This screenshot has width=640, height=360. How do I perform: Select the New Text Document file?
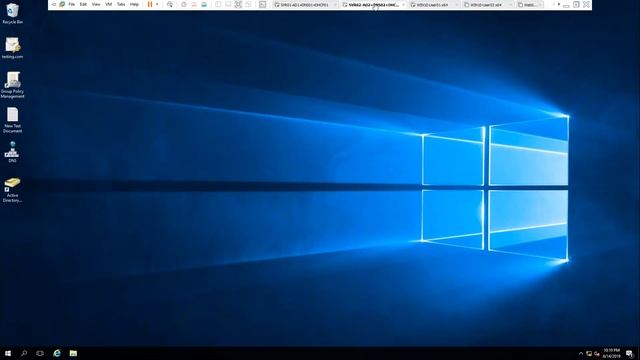coord(12,120)
